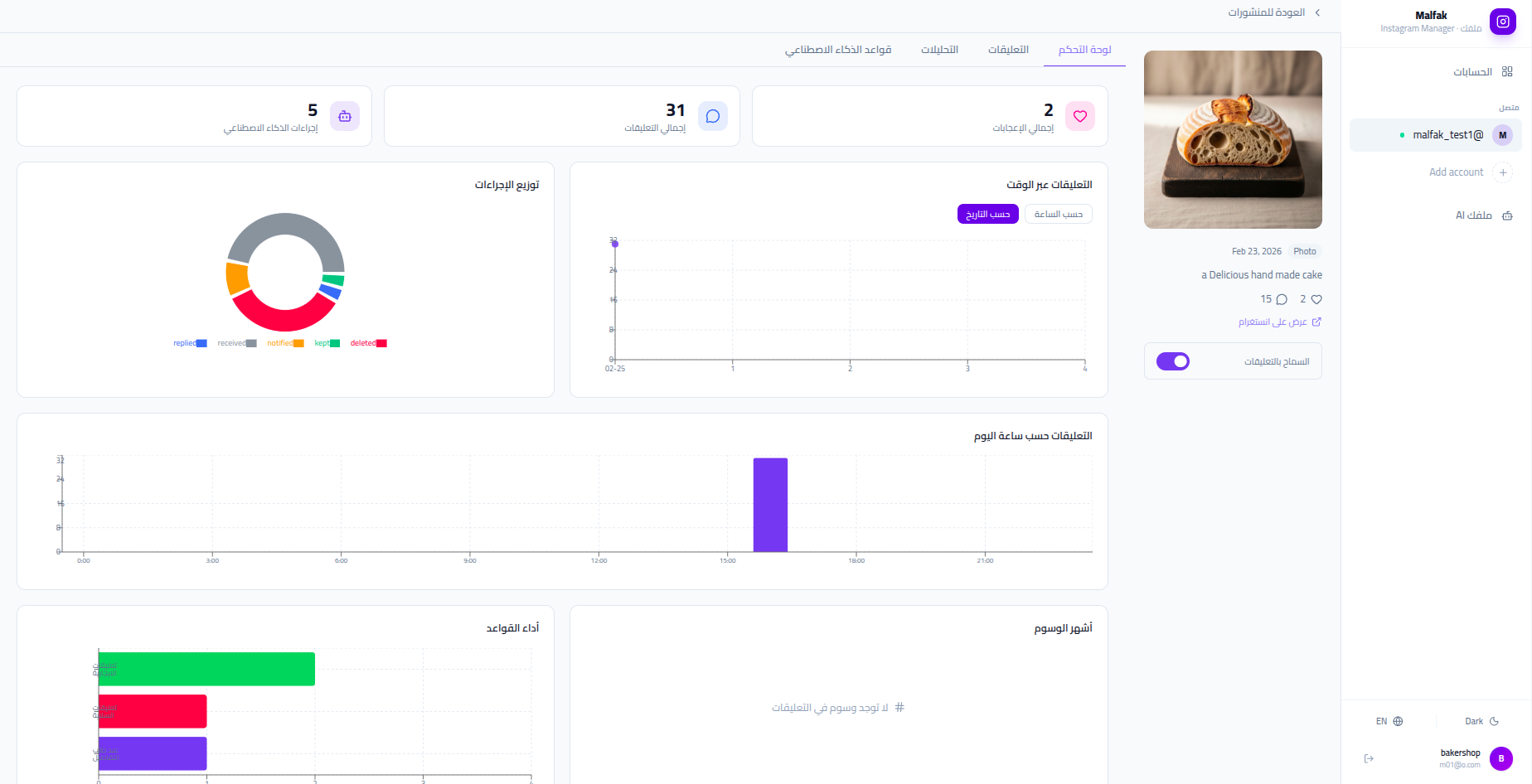Click the AI actions icon on إجراءات الذكاء الاصطناعي card

[345, 116]
